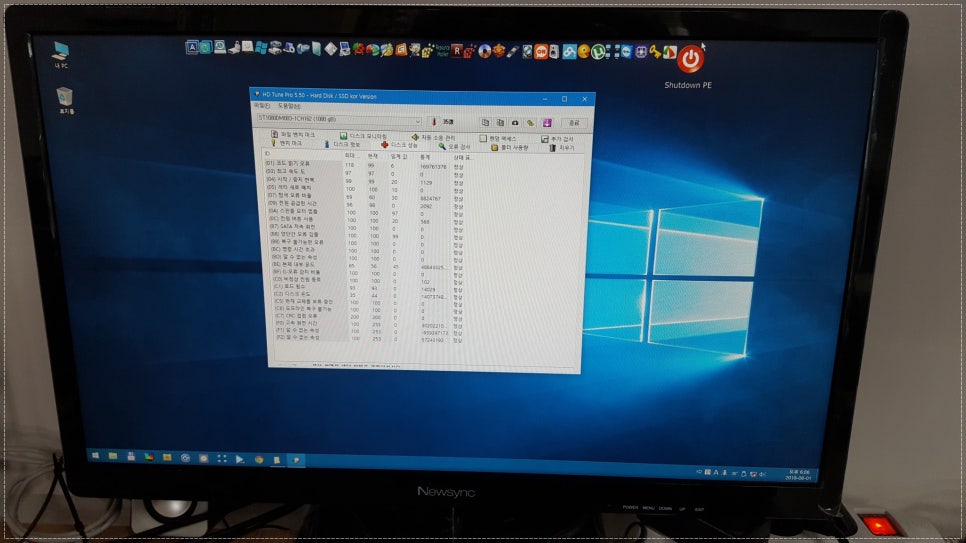Click the volume icon in system tray
Screen dimensions: 966x543
click(761, 474)
